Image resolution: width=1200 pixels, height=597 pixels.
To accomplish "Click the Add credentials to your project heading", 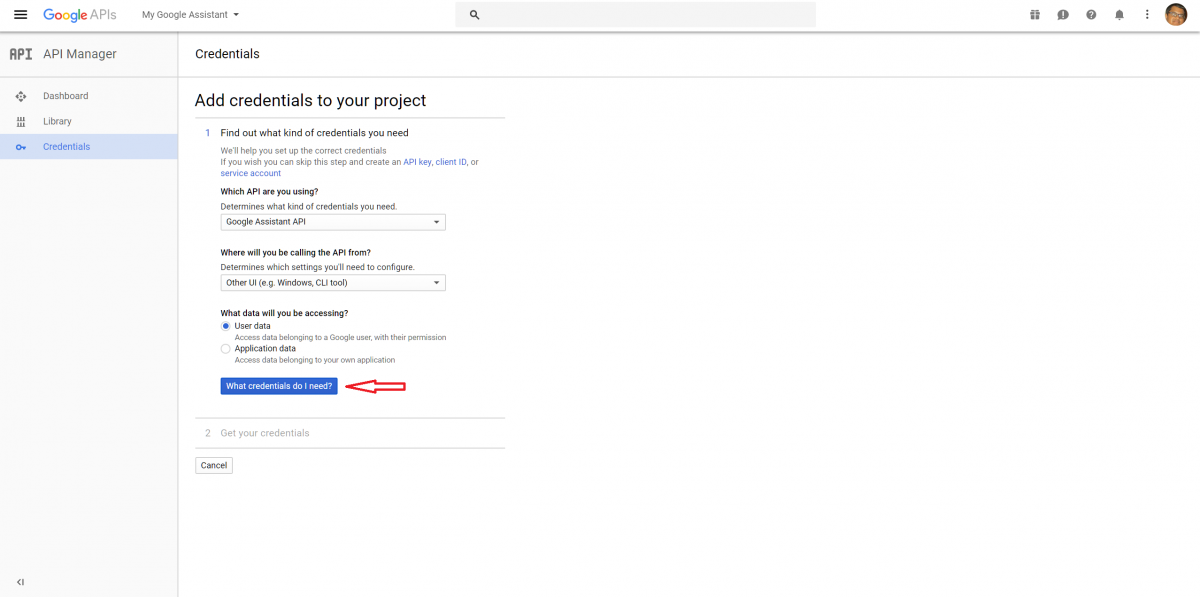I will (311, 100).
